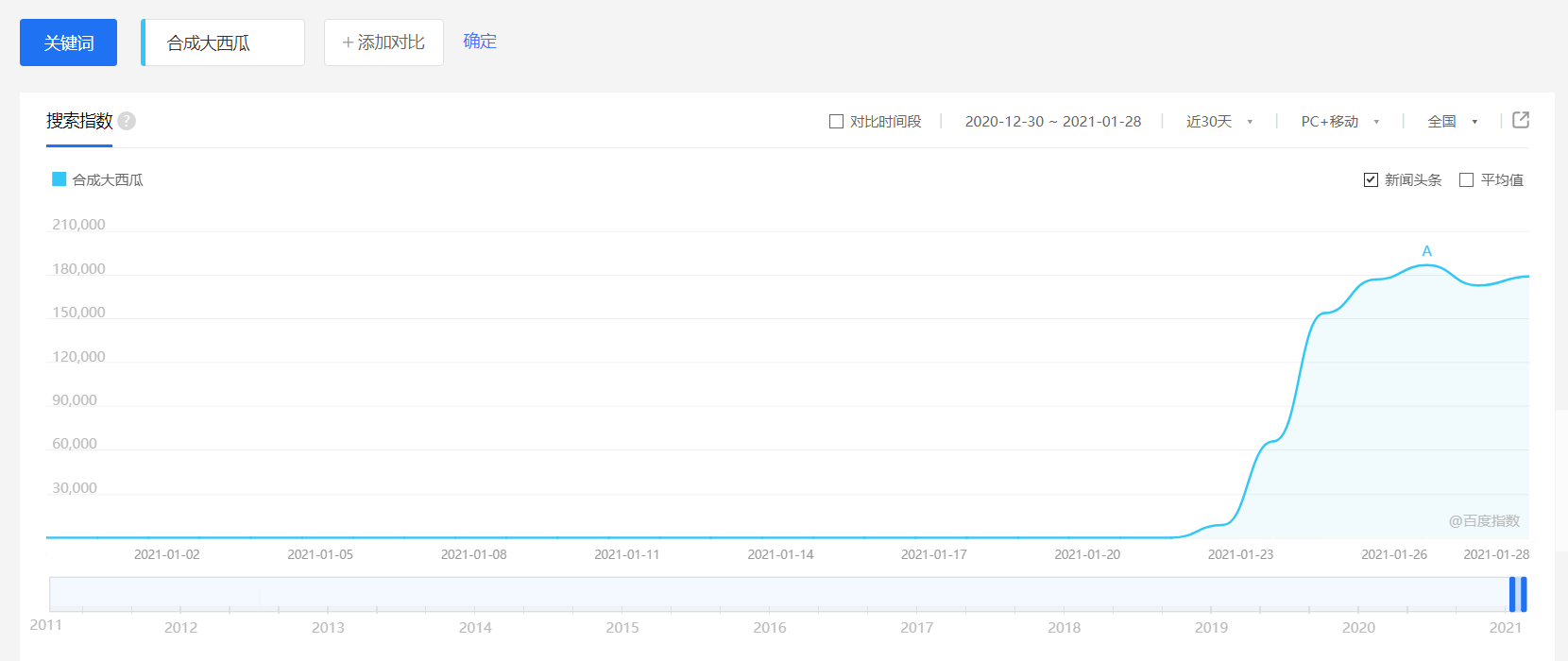Enable the 对比时间段 checkbox
This screenshot has height=661, width=1568.
click(x=836, y=121)
